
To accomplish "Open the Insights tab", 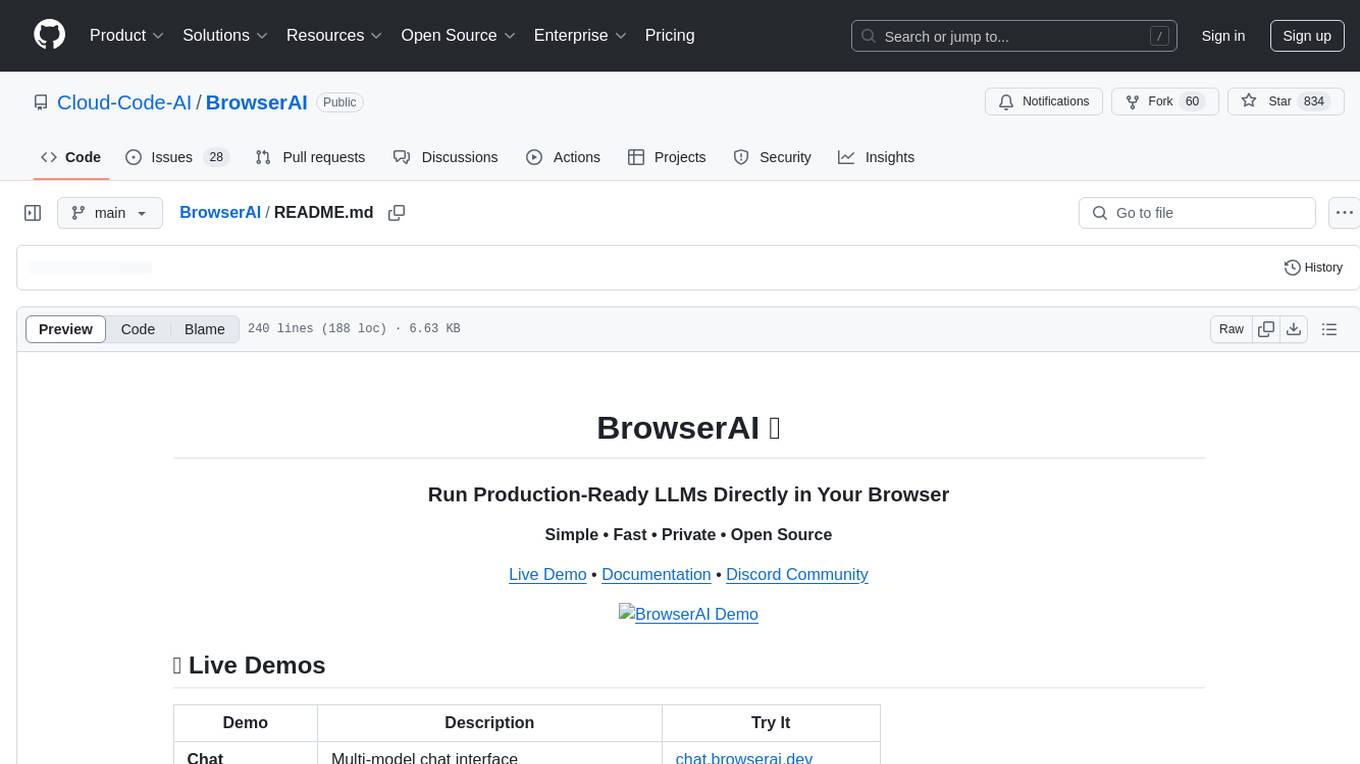I will coord(876,157).
